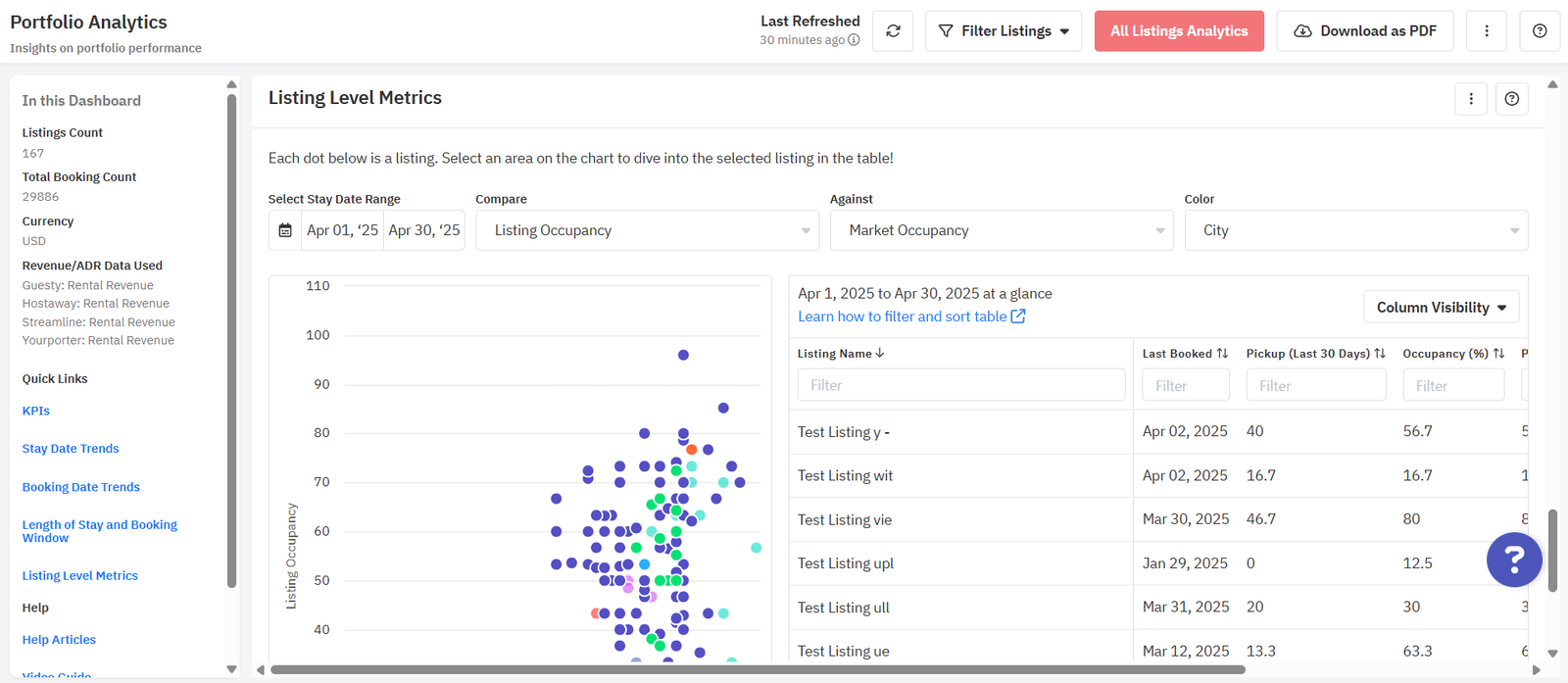Click the 46.7 pickup cell
1568x683 pixels.
click(1261, 519)
